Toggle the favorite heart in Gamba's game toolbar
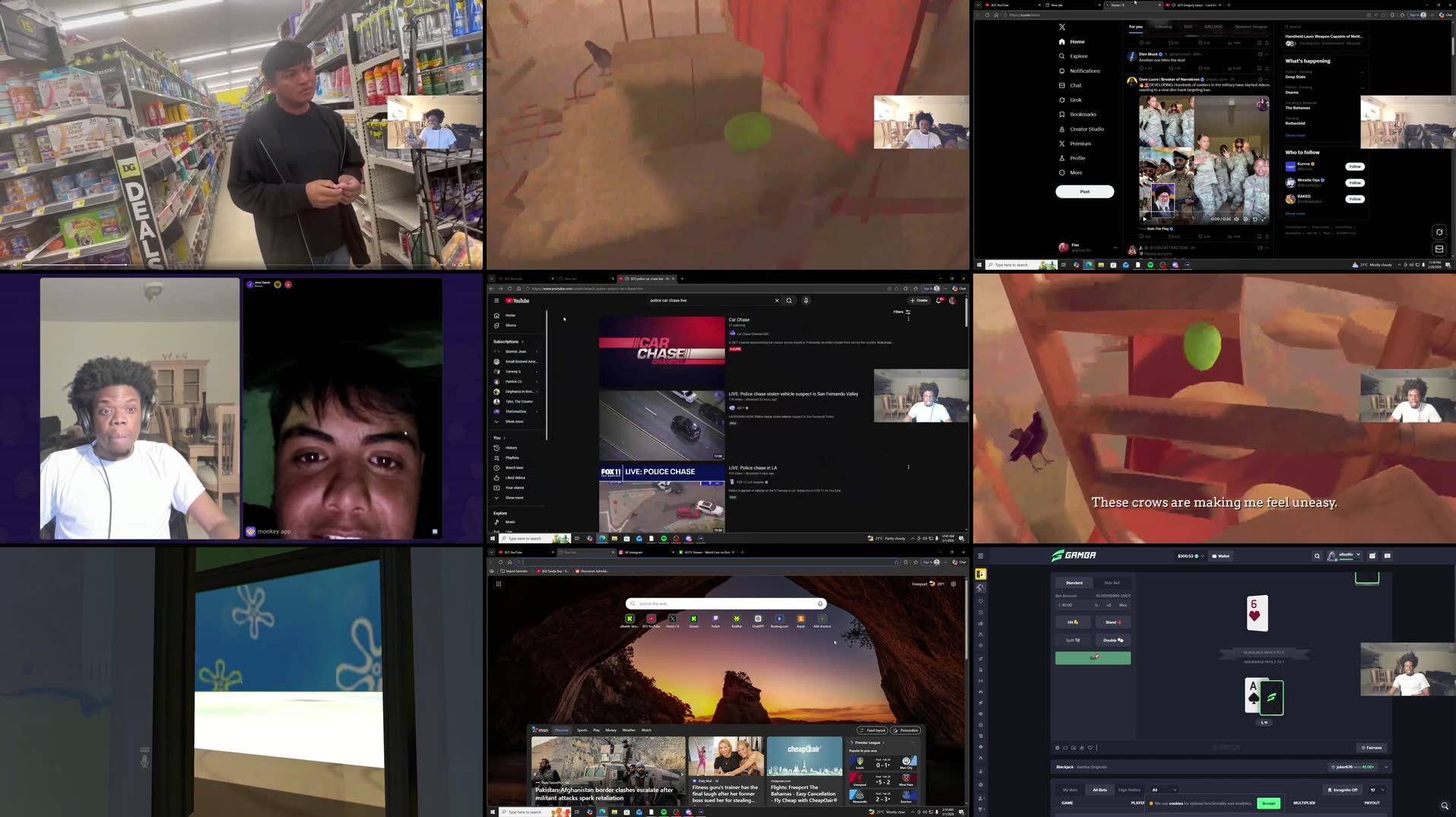 point(1090,748)
